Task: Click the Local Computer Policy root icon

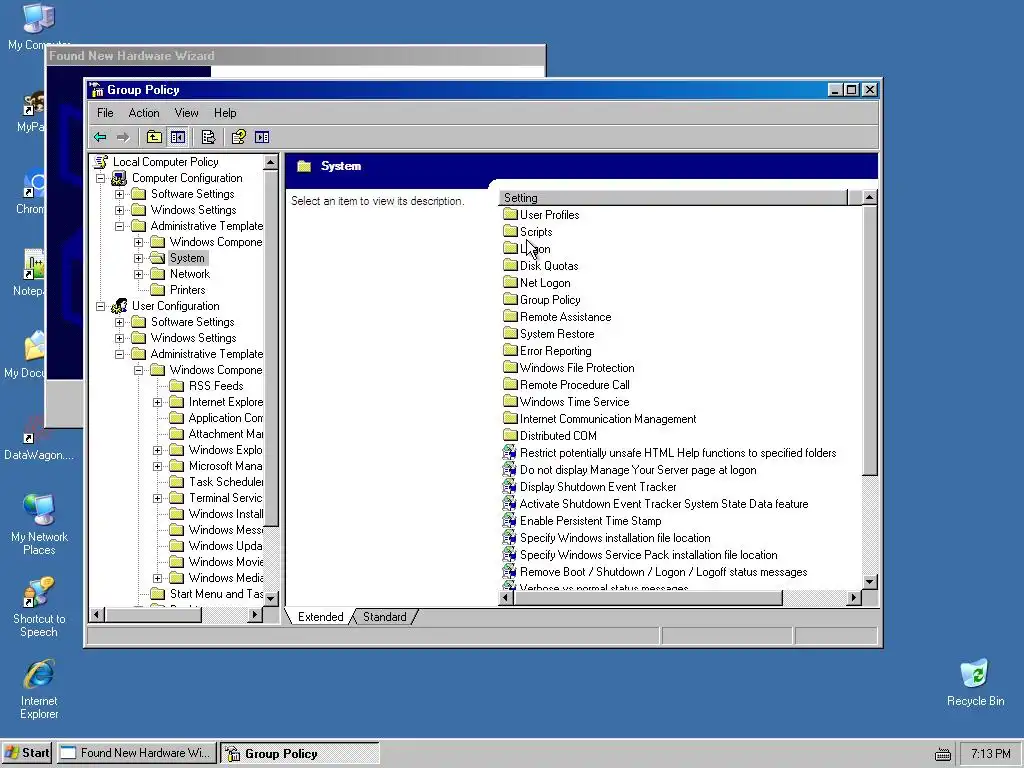Action: click(x=101, y=162)
